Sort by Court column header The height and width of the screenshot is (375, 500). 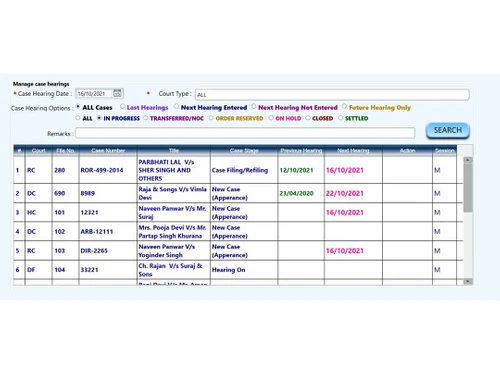(38, 151)
